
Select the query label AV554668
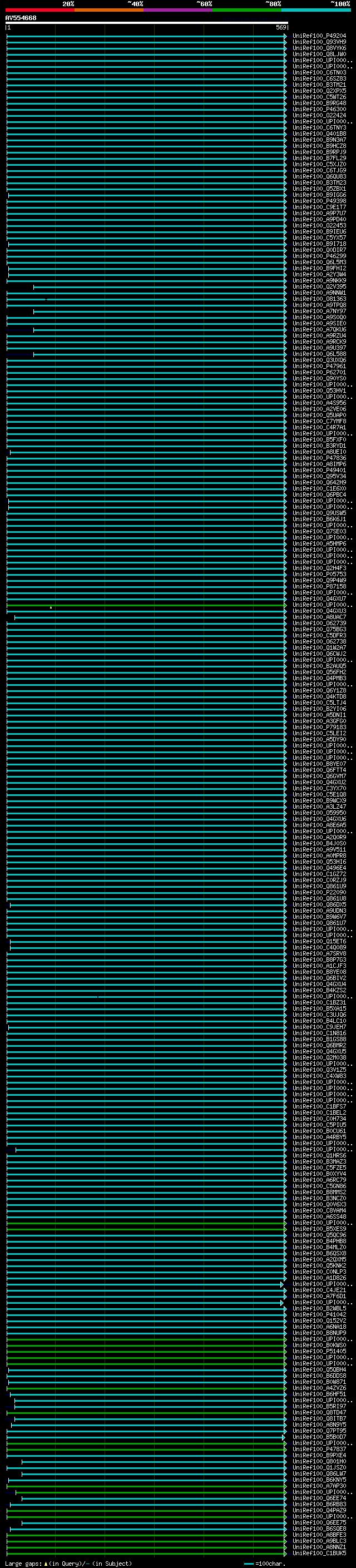pos(21,18)
